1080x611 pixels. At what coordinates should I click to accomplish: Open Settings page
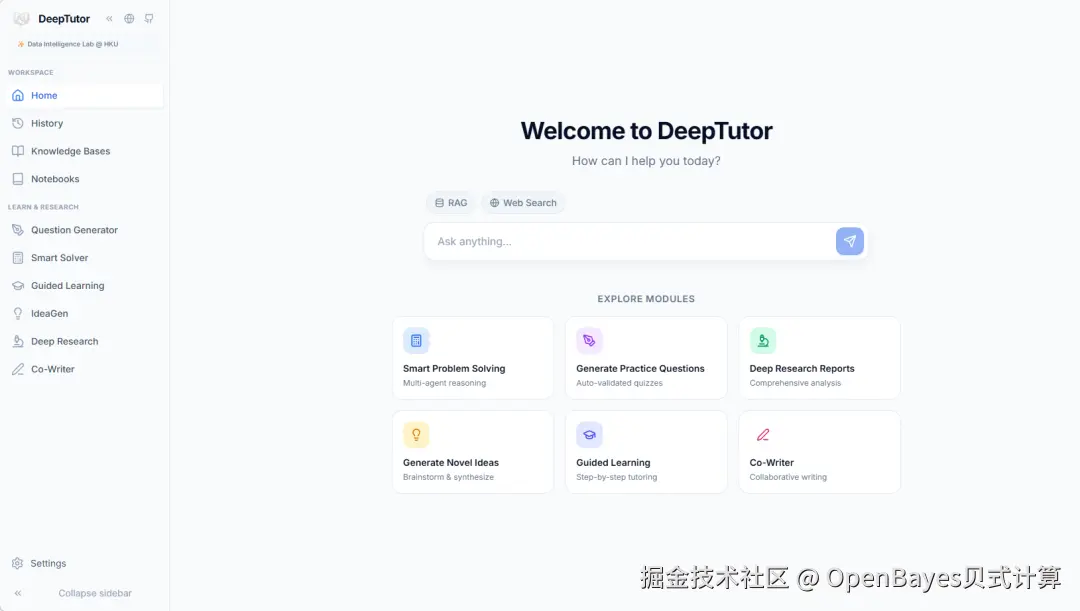point(85,563)
